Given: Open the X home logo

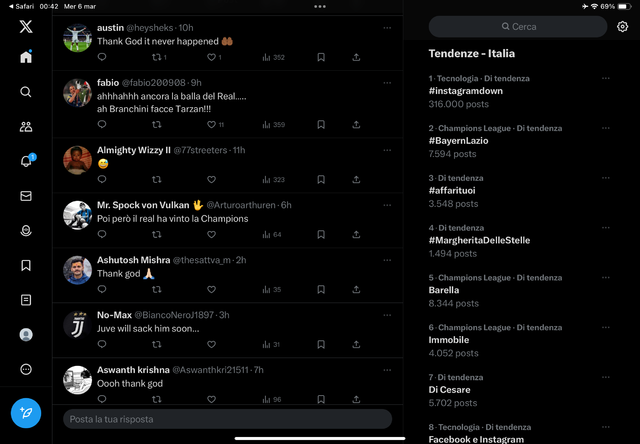Looking at the screenshot, I should (x=26, y=27).
